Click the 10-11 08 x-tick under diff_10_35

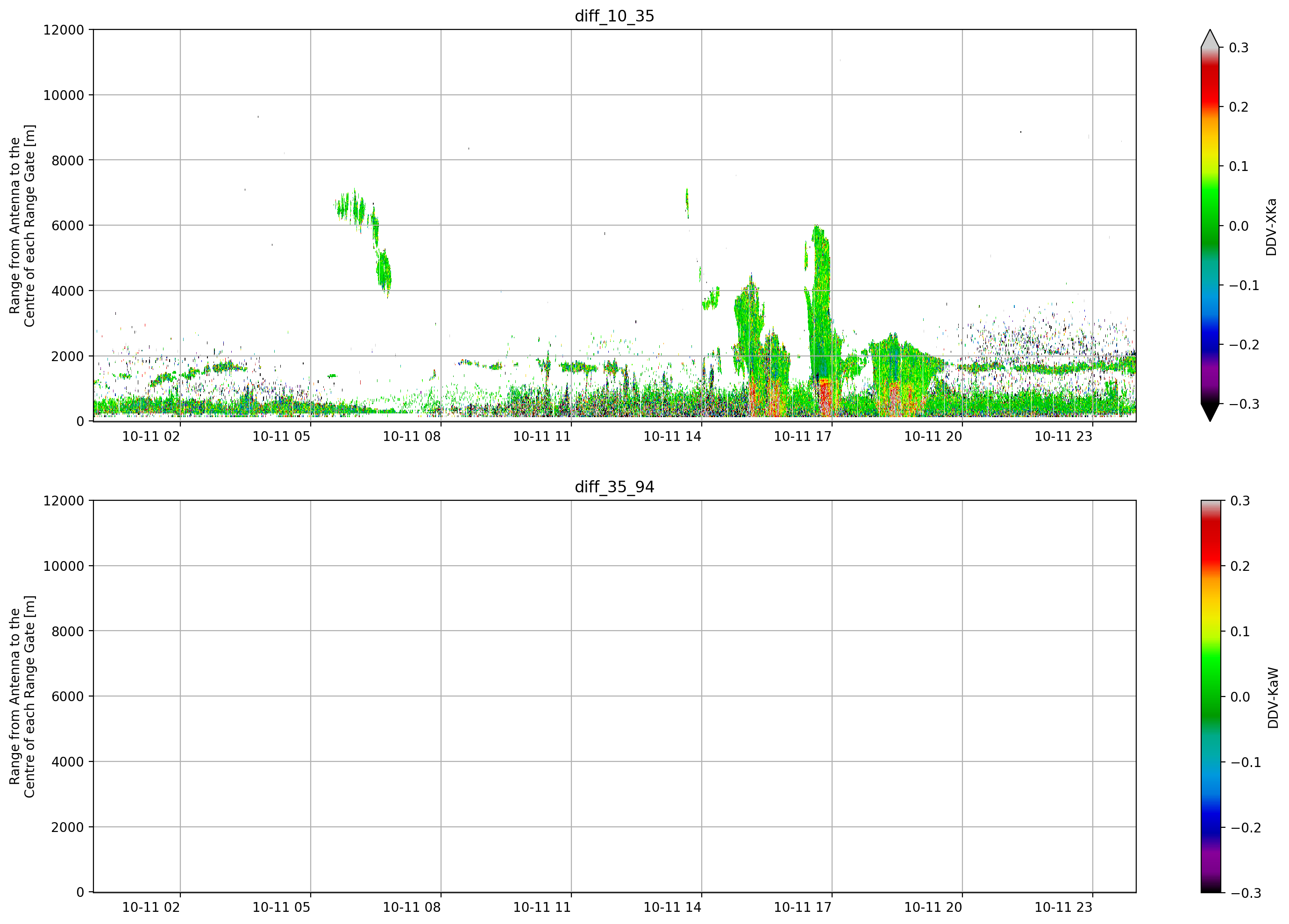click(x=412, y=436)
